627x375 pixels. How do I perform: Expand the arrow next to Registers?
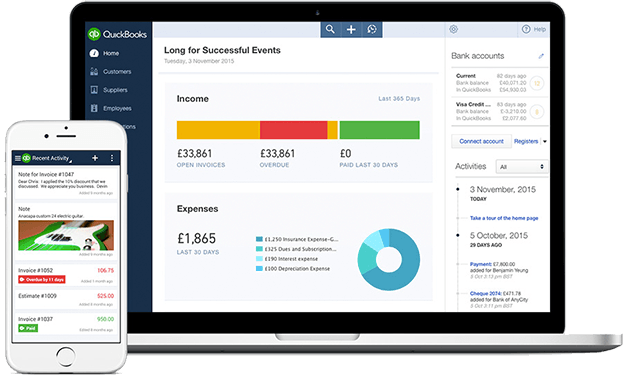point(545,142)
